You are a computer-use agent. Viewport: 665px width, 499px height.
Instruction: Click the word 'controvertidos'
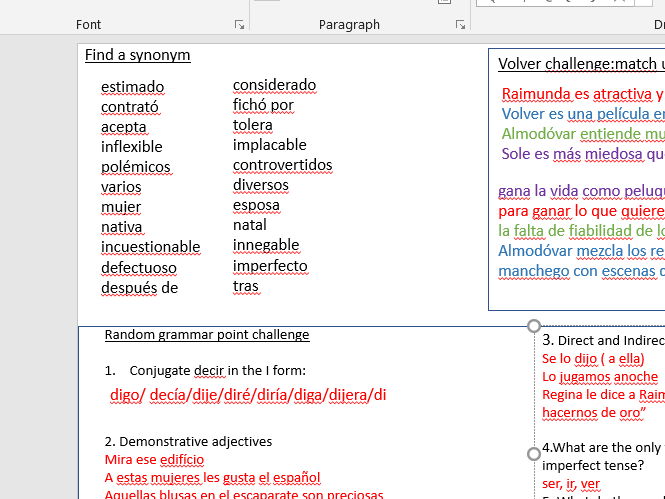point(282,165)
